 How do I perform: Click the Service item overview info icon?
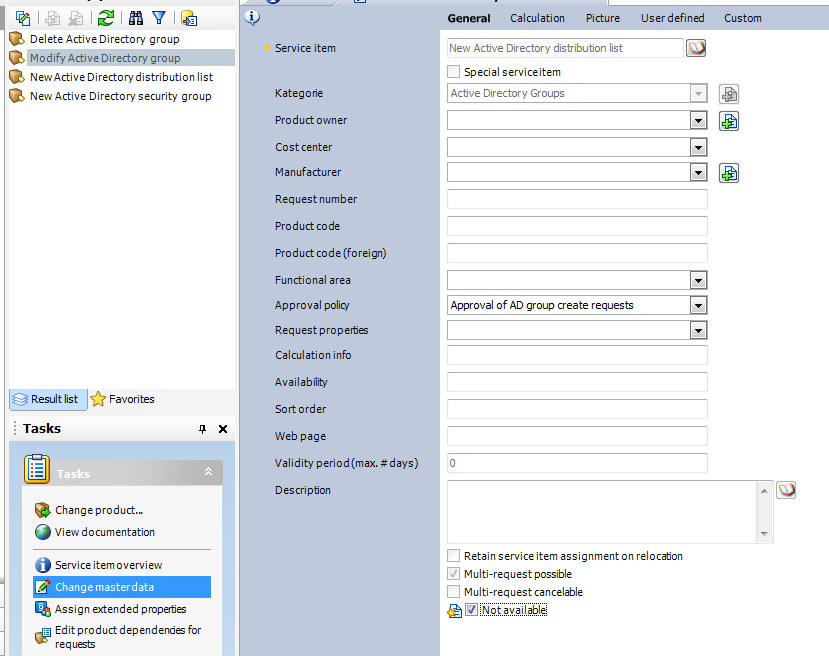point(42,565)
